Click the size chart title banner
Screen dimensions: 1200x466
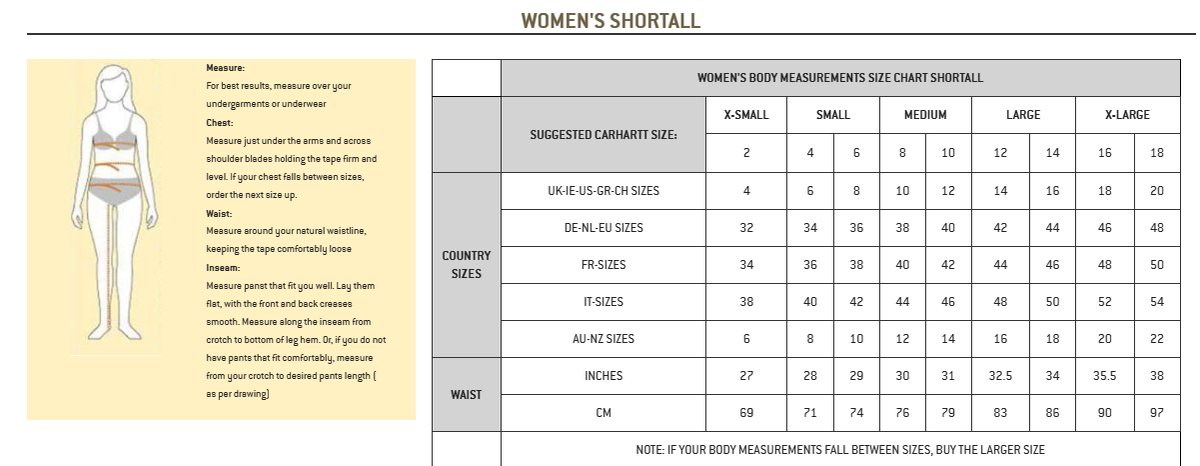[x=840, y=78]
